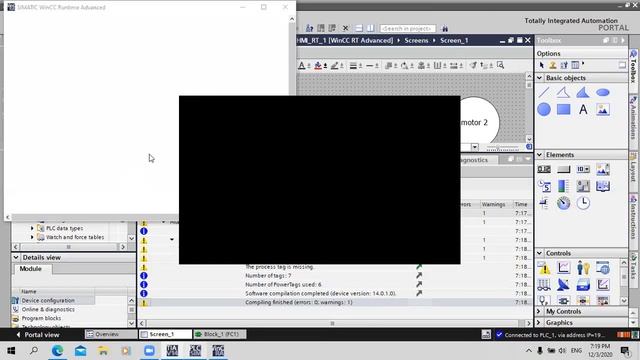Image resolution: width=640 pixels, height=360 pixels.
Task: Select the Polygon basic object
Action: click(583, 92)
